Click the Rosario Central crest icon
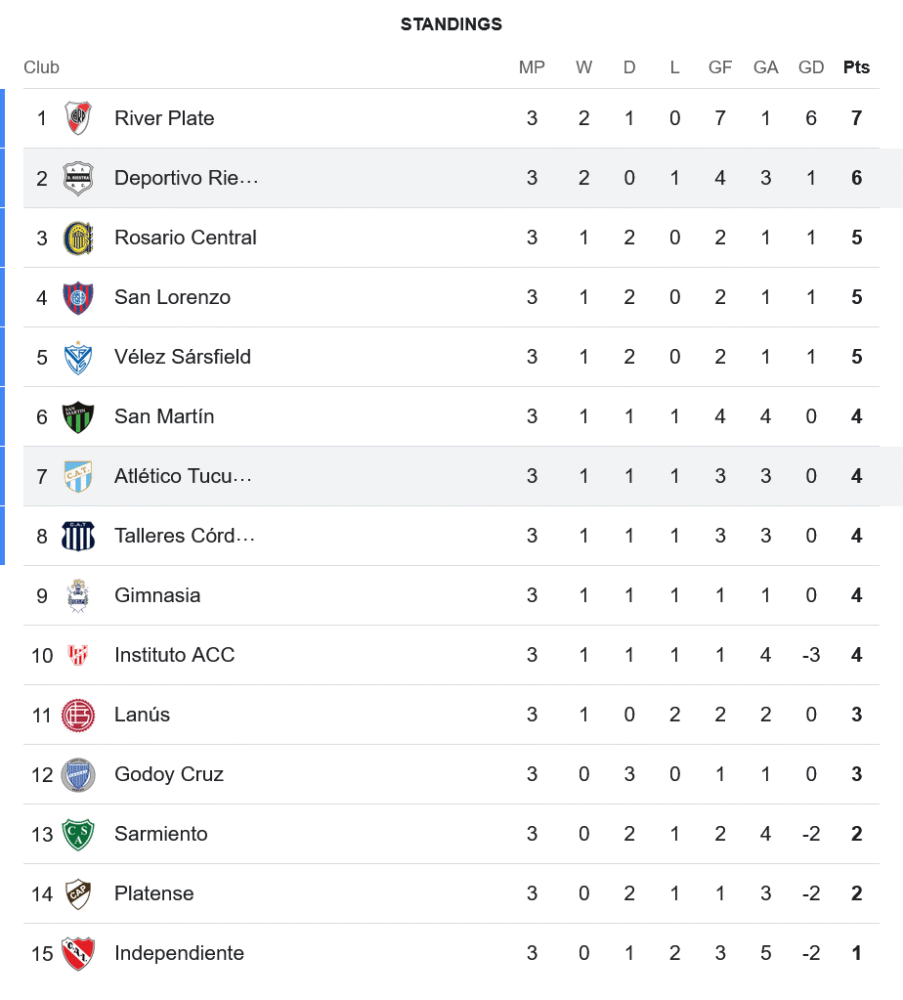903x1000 pixels. click(x=77, y=238)
